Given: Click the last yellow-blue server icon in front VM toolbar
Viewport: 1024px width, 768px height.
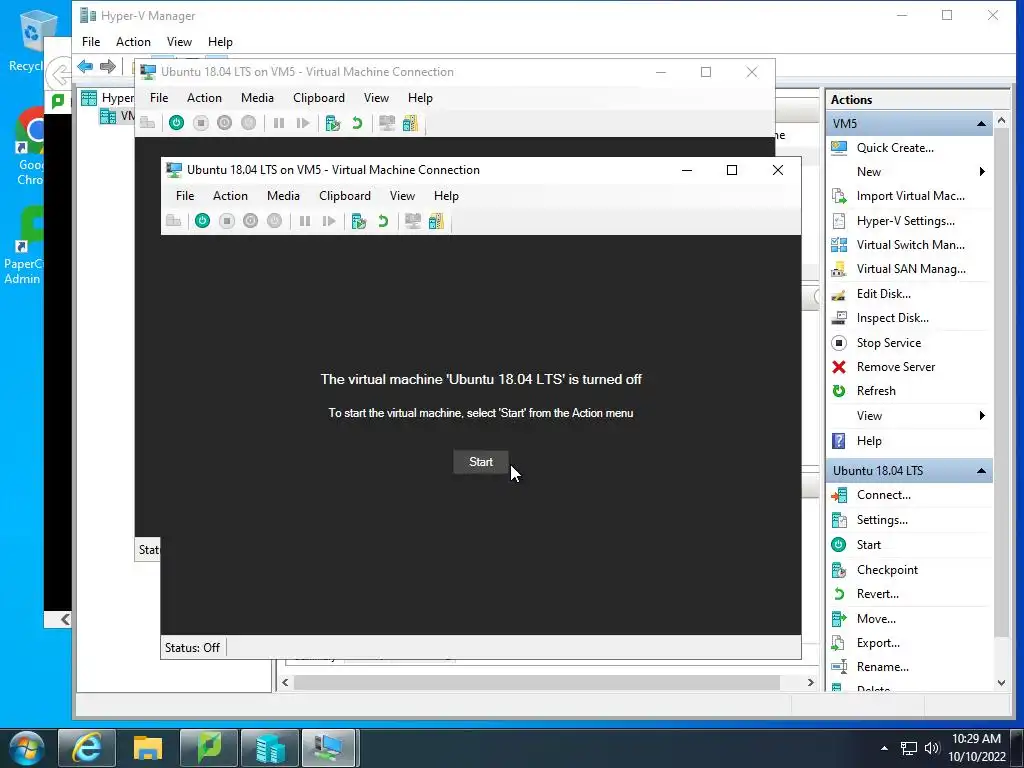Looking at the screenshot, I should point(436,221).
